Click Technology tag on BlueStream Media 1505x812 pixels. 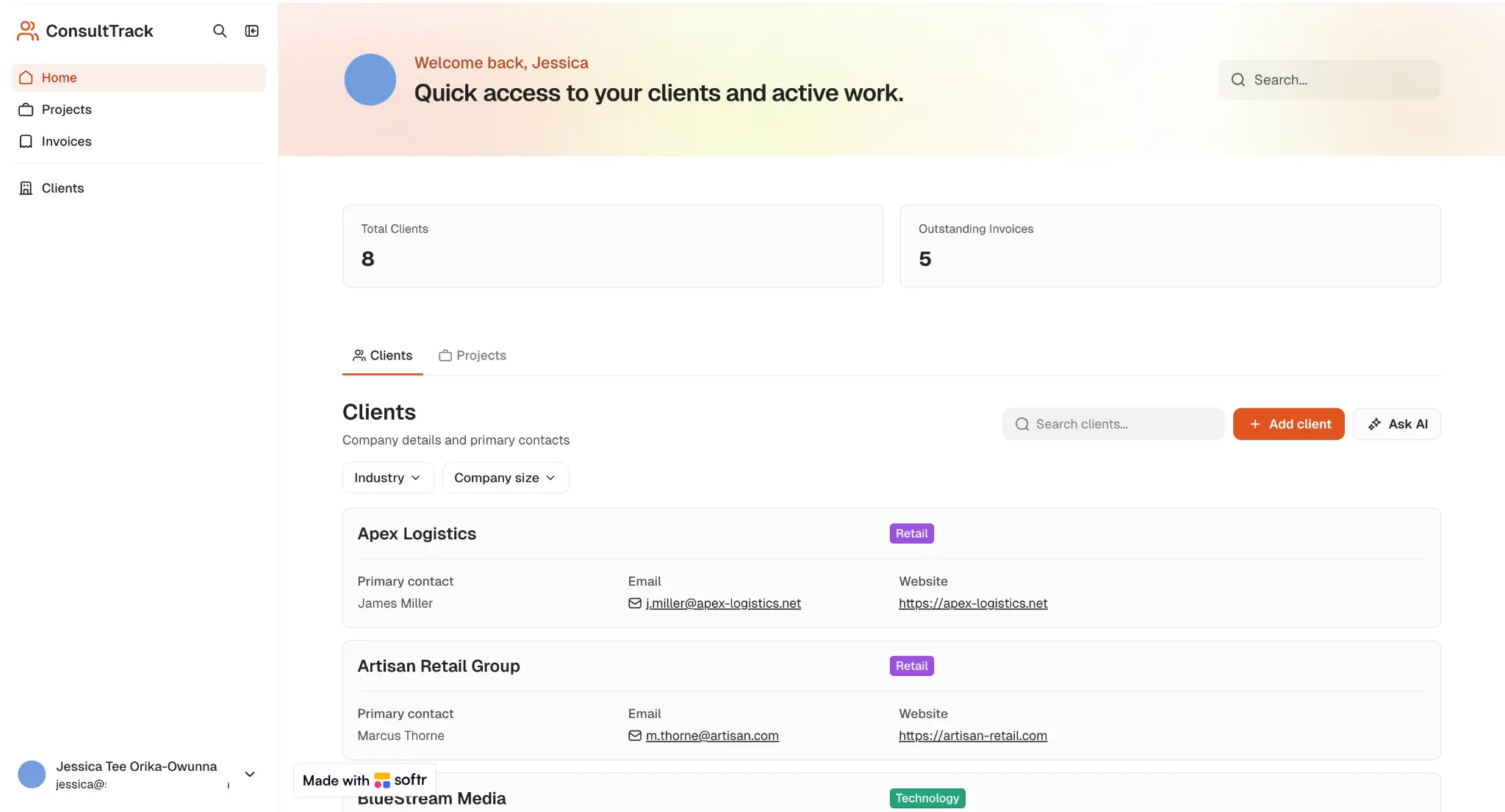coord(927,798)
